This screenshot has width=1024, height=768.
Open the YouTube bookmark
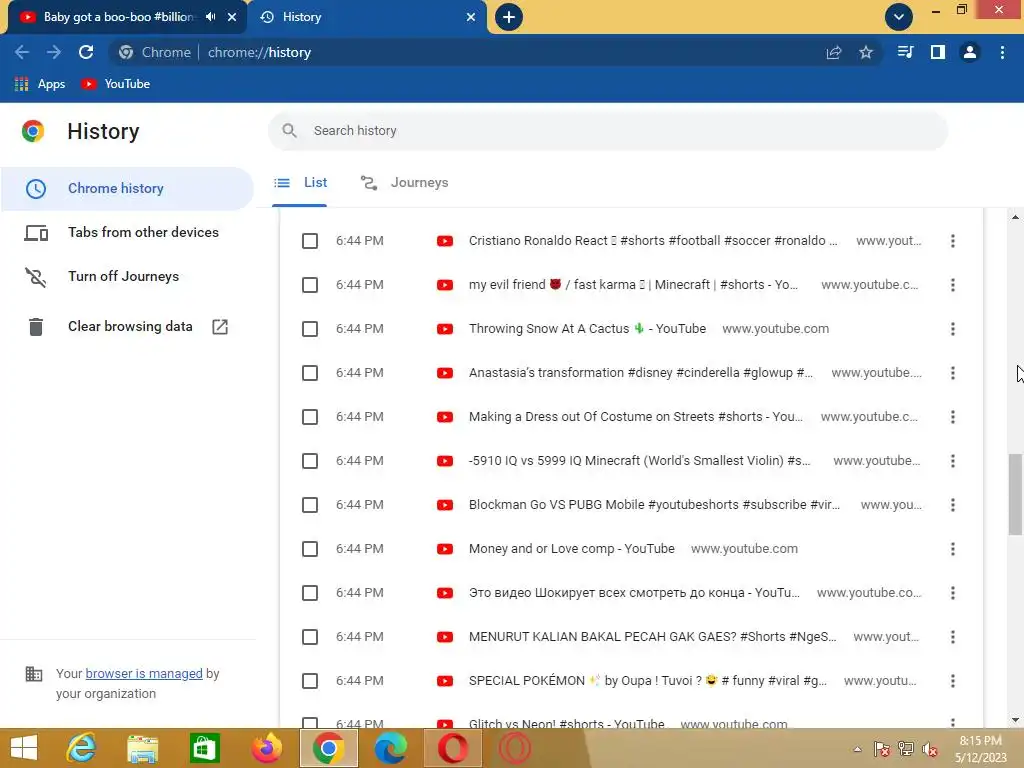[116, 84]
